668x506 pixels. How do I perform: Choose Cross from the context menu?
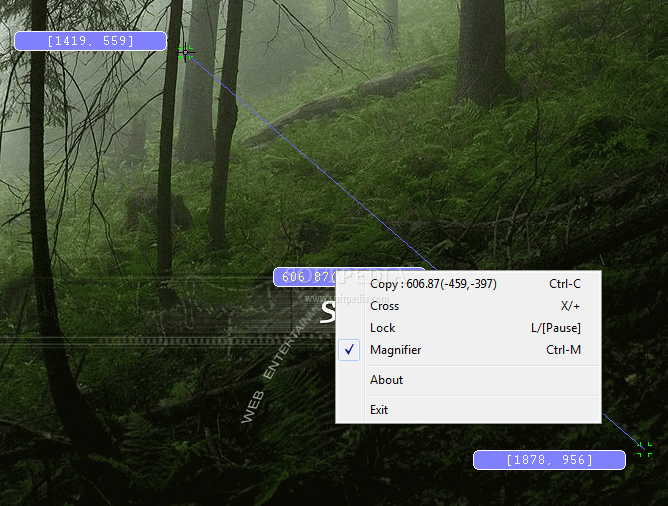pos(469,306)
